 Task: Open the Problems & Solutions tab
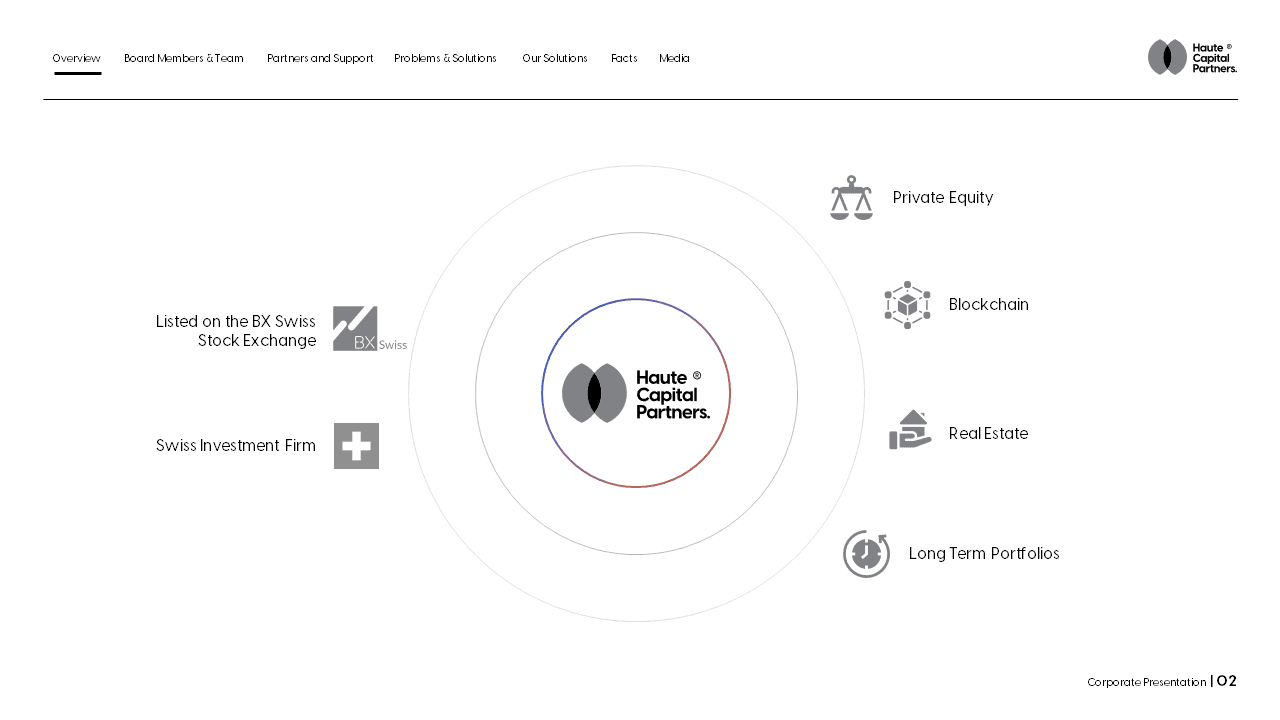(445, 58)
